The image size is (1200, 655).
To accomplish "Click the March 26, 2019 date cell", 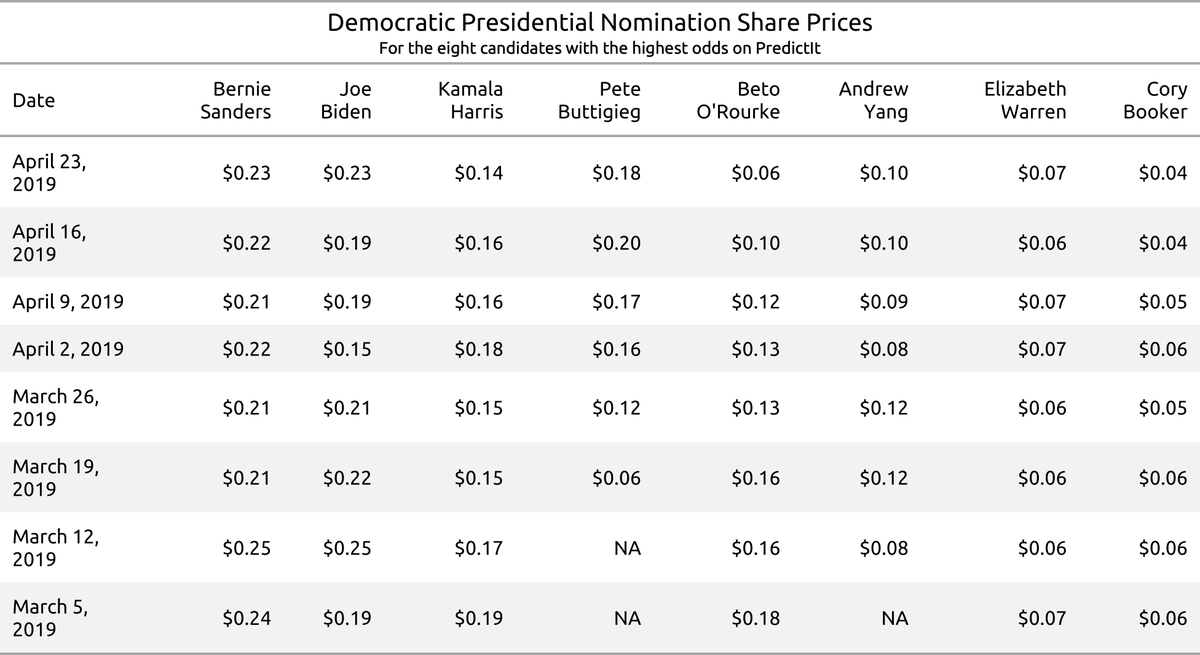I will pyautogui.click(x=55, y=407).
